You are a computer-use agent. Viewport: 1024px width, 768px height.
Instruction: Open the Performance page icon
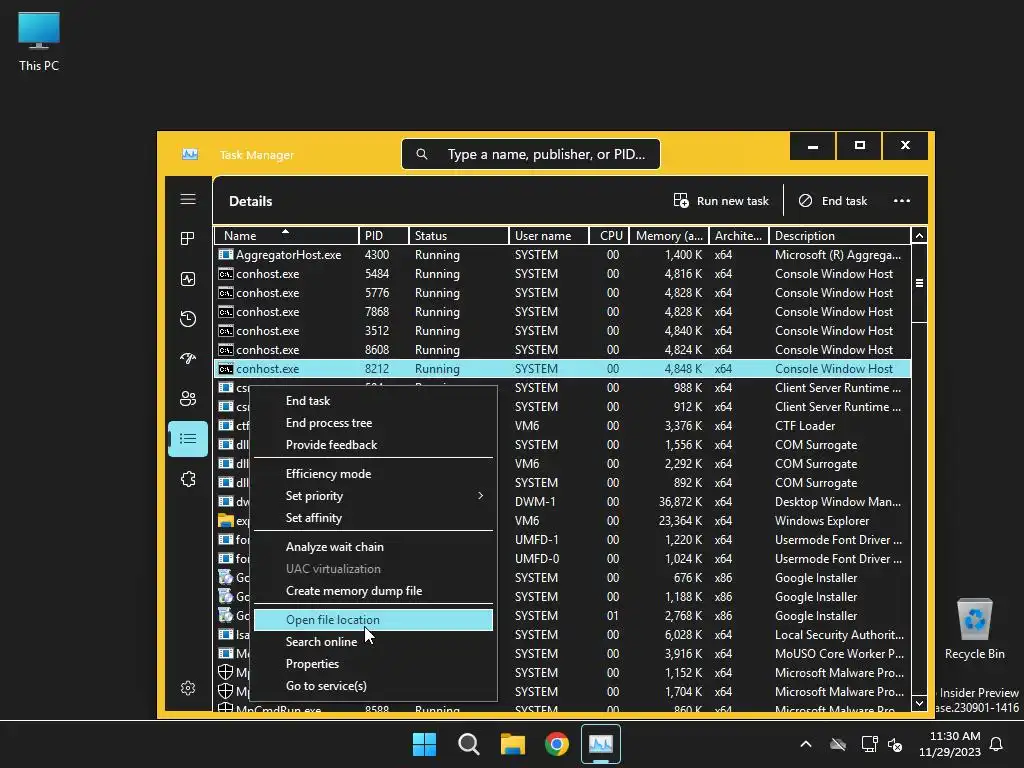point(188,279)
